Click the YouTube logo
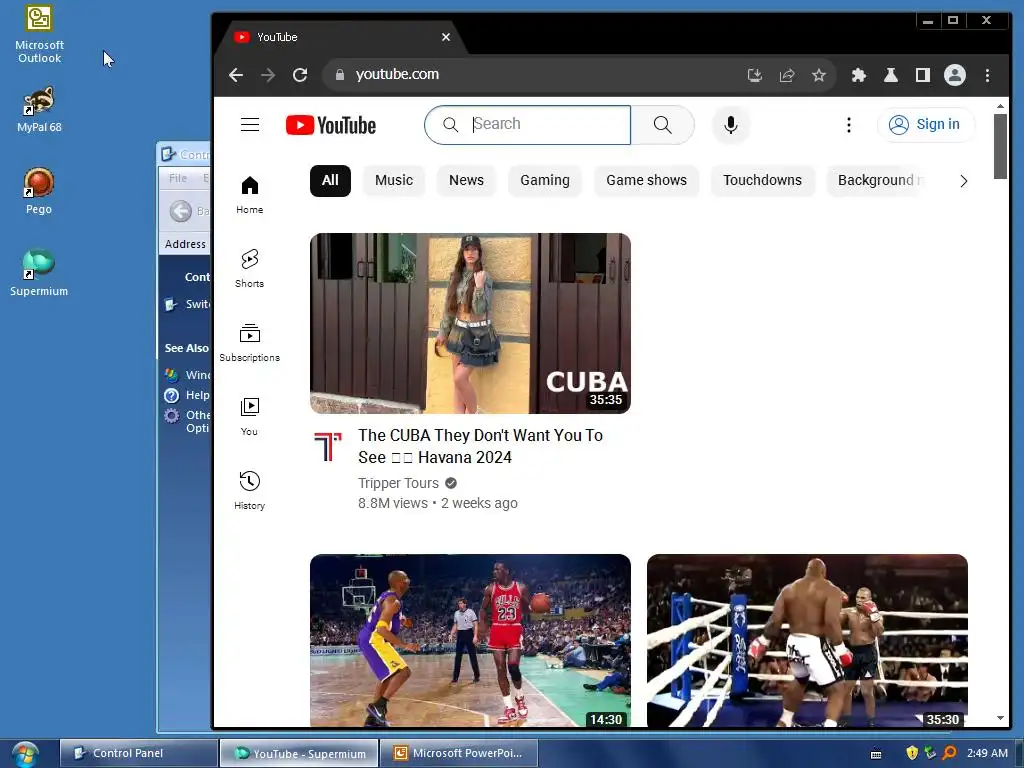This screenshot has height=768, width=1024. (330, 125)
